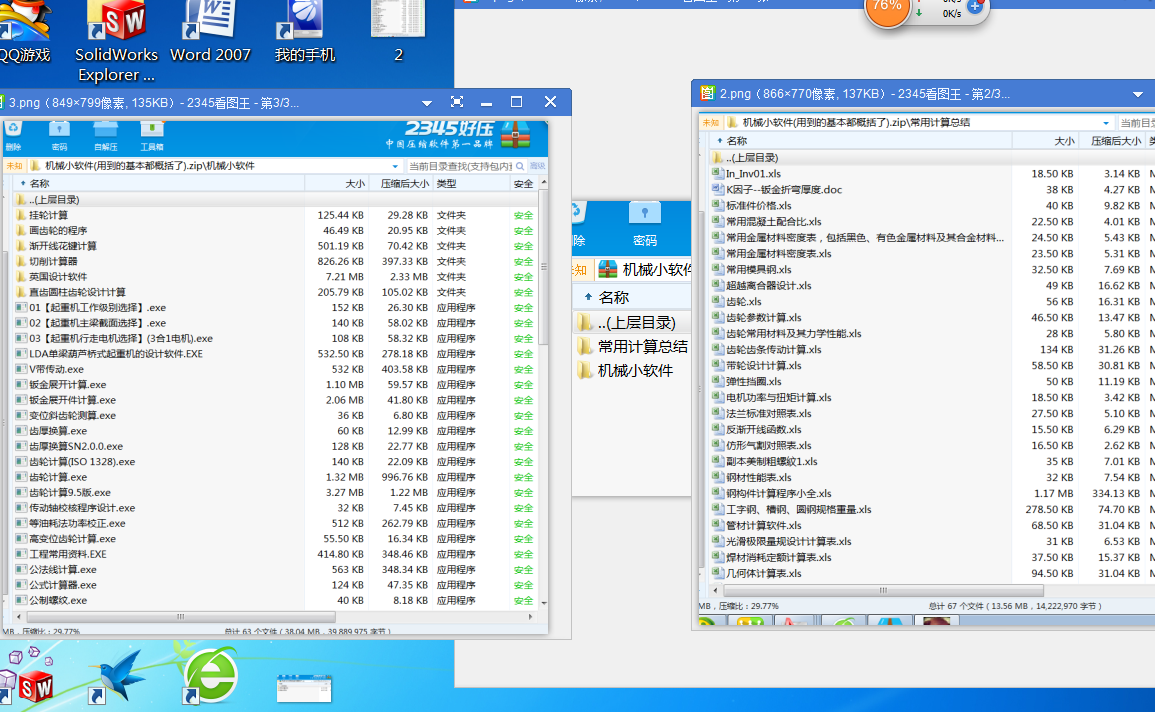Click 密码 password icon in 3.png window
Screen dimensions: 1155x712
pos(59,136)
